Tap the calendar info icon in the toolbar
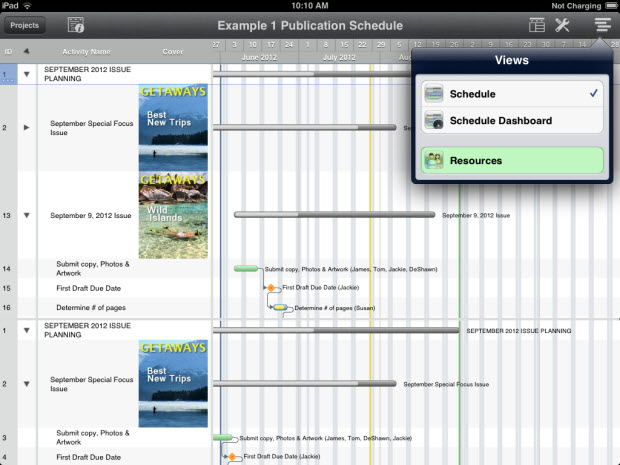620x465 pixels. pos(76,25)
